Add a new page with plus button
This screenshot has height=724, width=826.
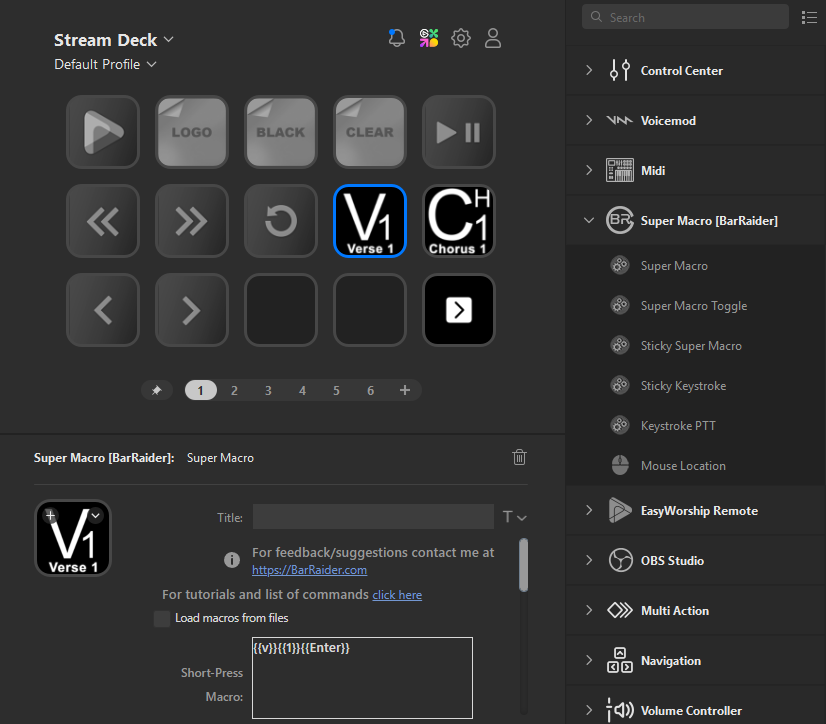click(405, 390)
